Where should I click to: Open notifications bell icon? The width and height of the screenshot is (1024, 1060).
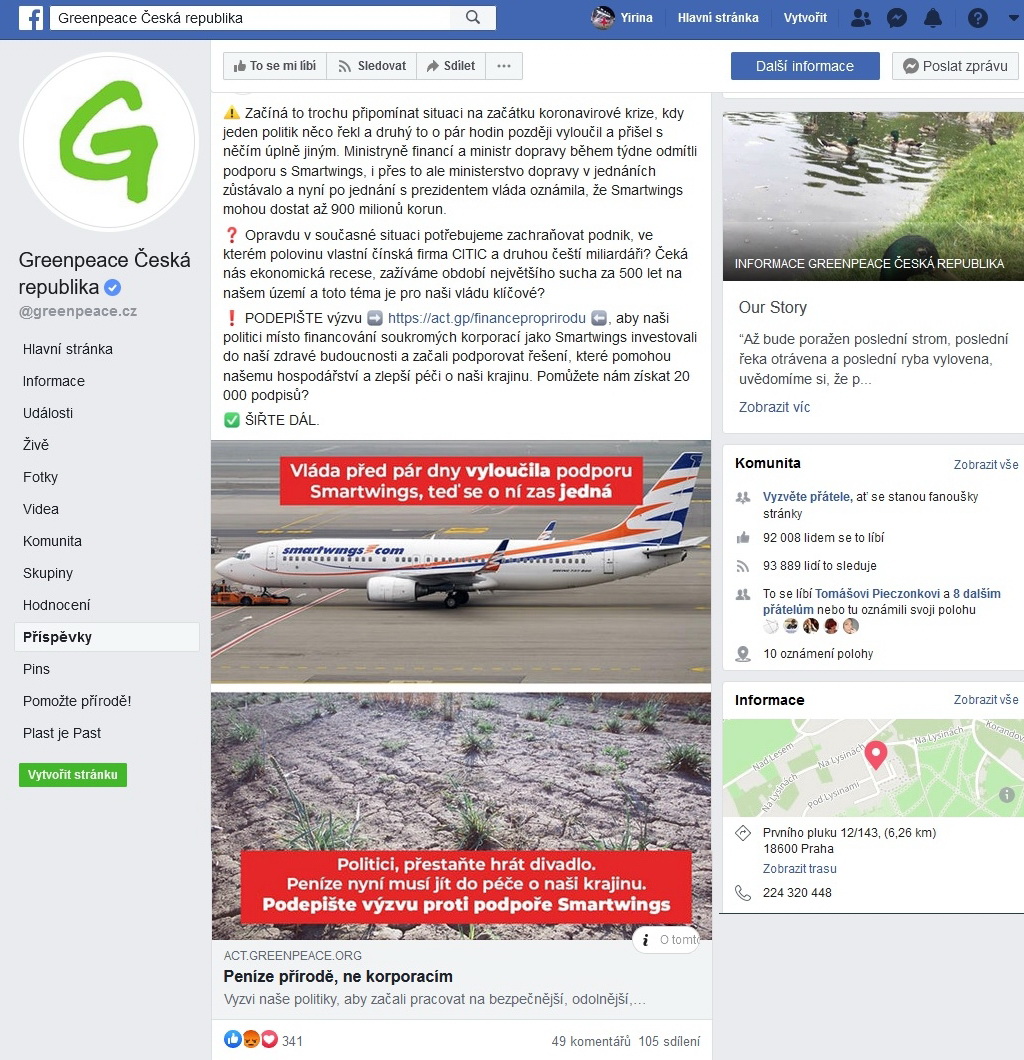tap(933, 18)
